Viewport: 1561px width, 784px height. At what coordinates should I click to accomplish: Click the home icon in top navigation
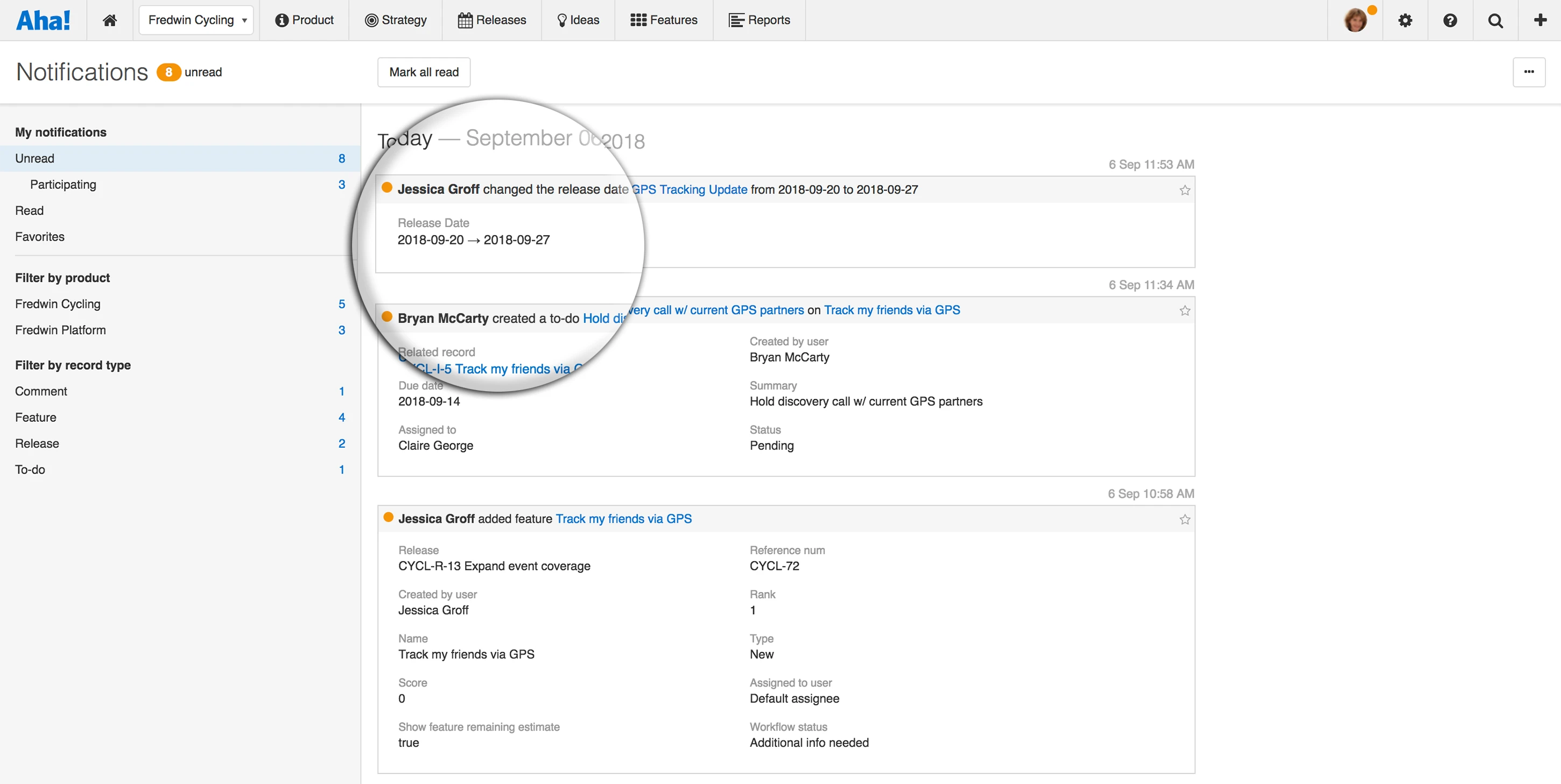point(110,20)
